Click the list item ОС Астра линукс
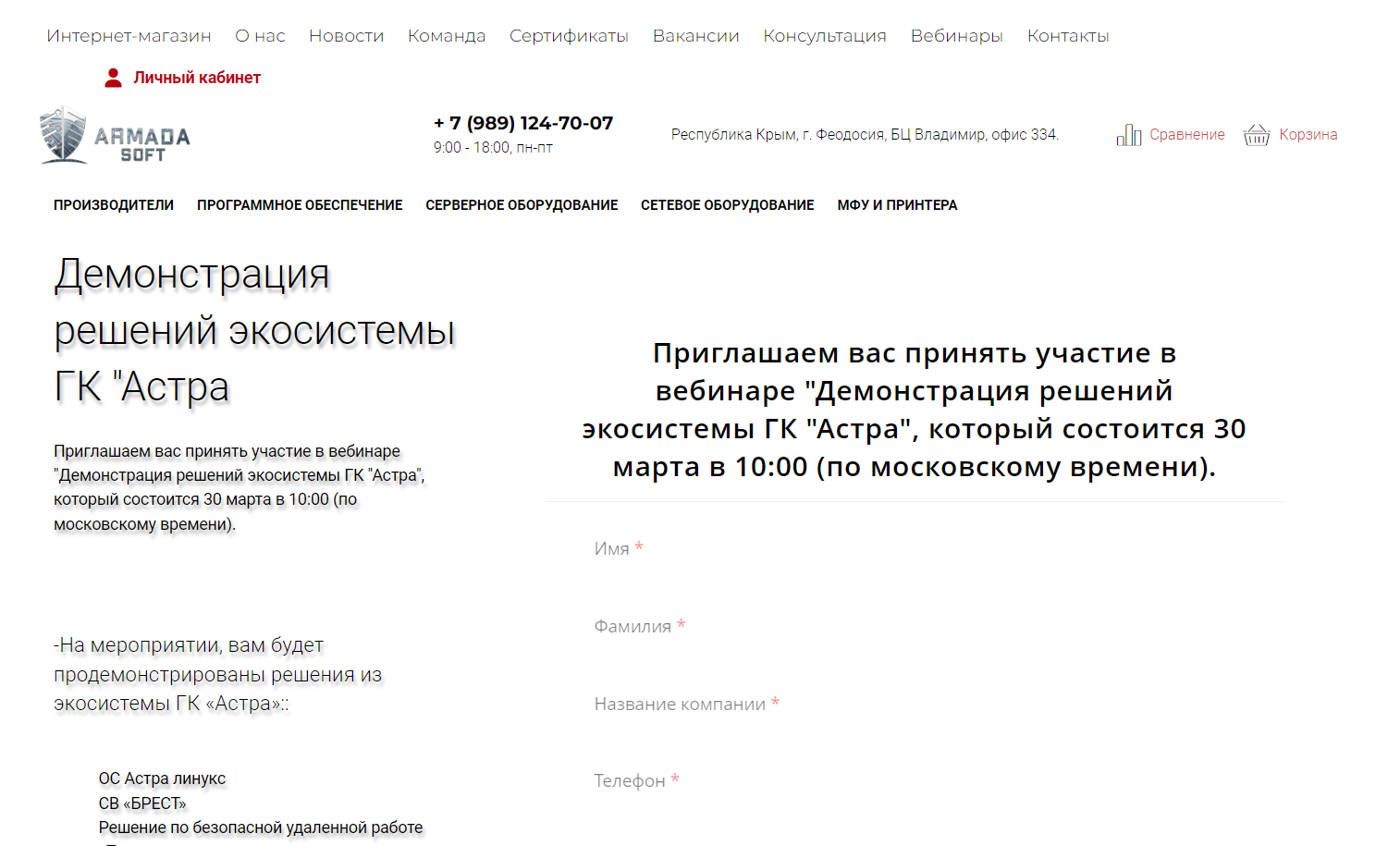 (162, 779)
